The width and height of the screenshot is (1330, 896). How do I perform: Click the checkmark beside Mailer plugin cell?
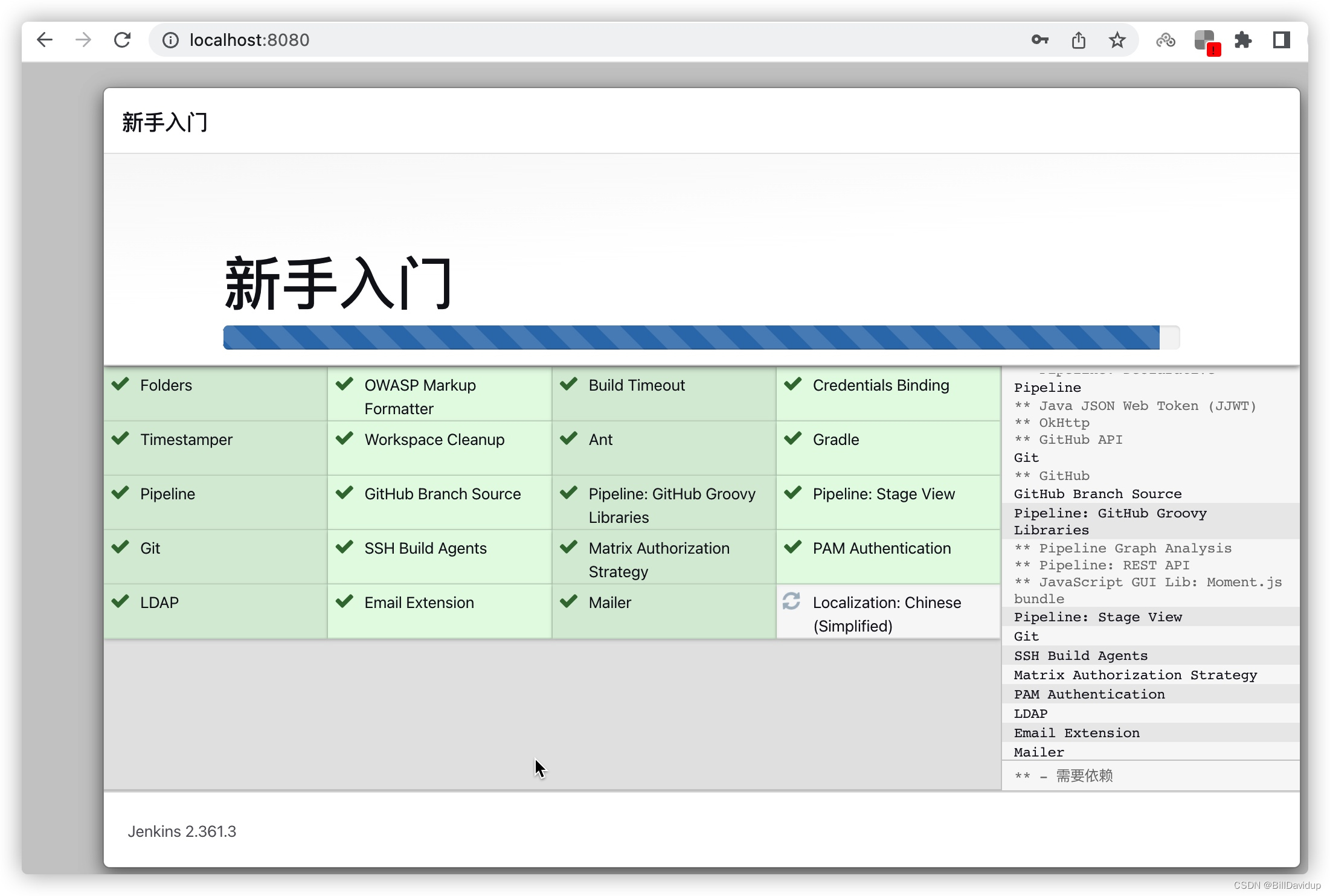click(568, 601)
